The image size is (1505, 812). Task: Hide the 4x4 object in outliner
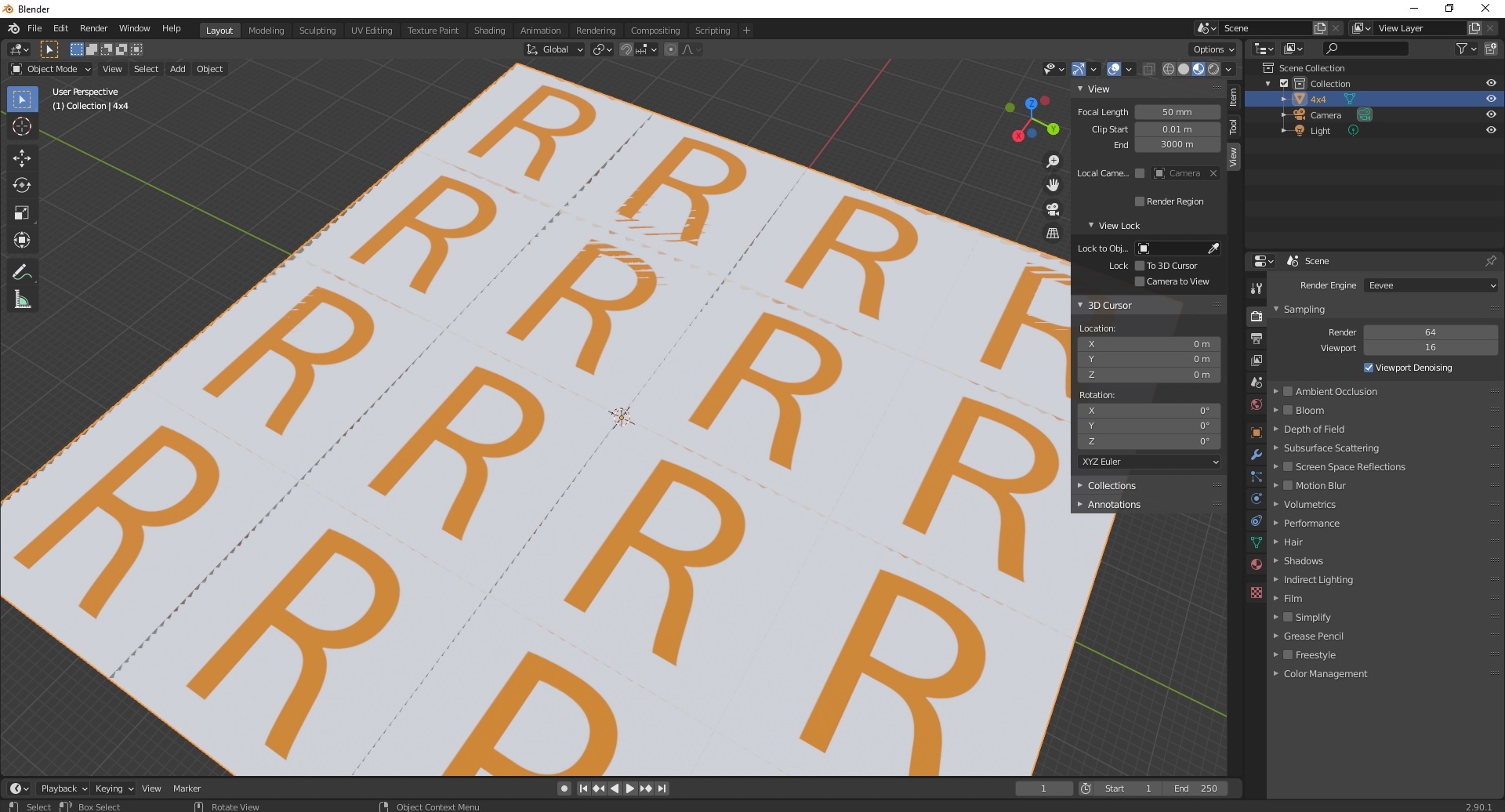(x=1491, y=100)
